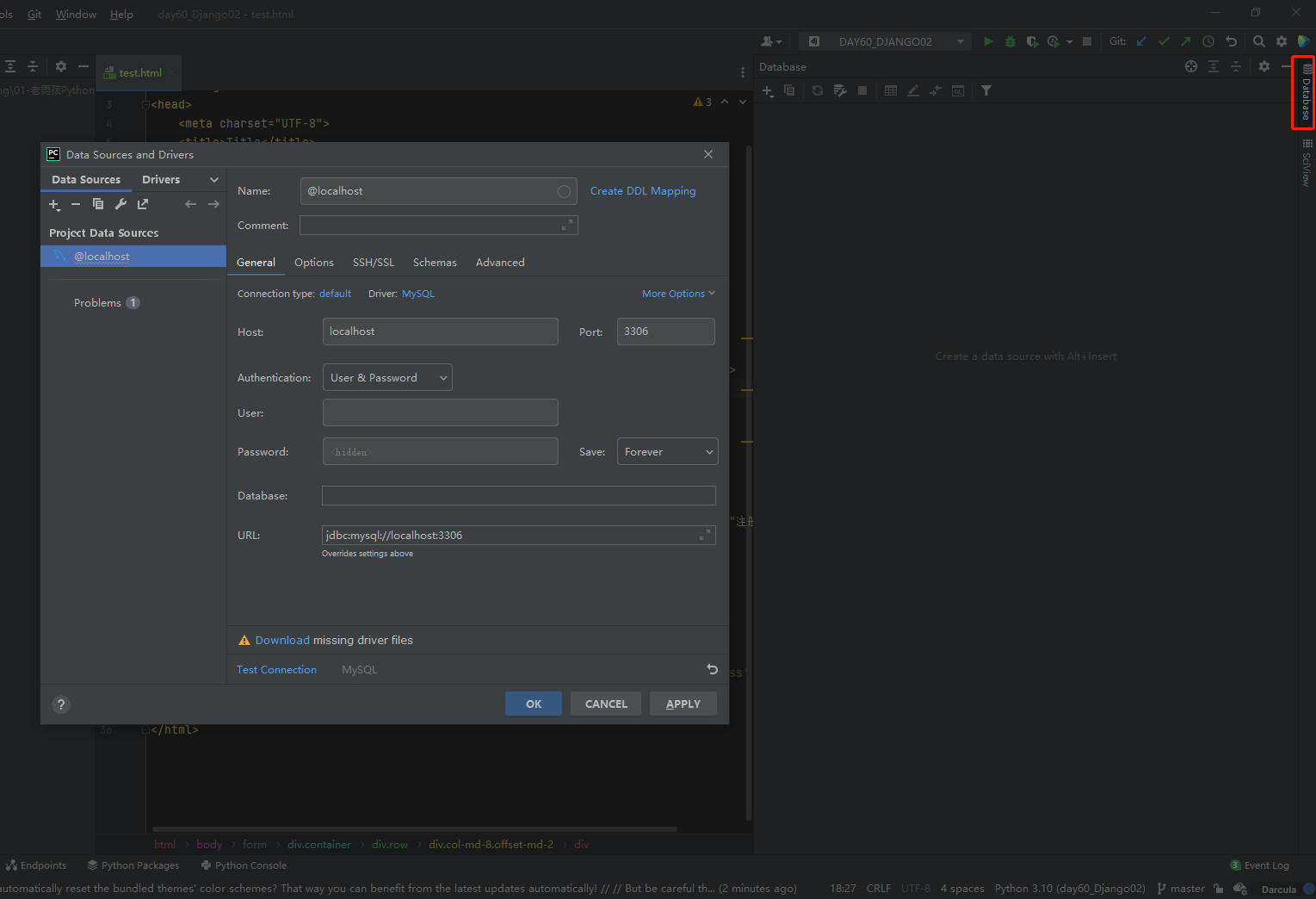Viewport: 1316px width, 899px height.
Task: Change Connection type default link
Action: click(x=335, y=294)
